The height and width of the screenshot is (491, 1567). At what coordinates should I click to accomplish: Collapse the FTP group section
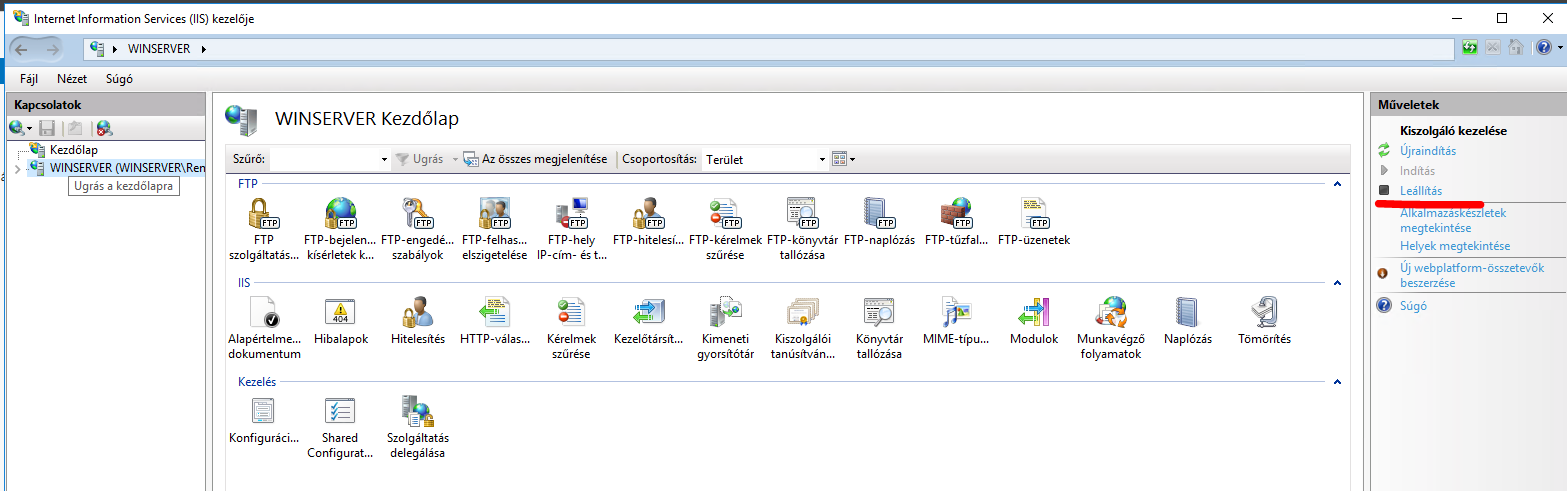click(x=1337, y=184)
